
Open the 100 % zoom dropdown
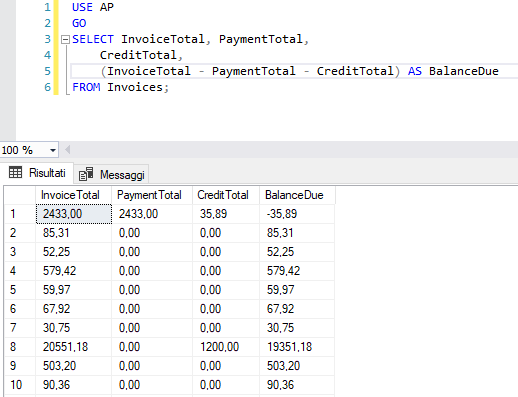pyautogui.click(x=53, y=150)
